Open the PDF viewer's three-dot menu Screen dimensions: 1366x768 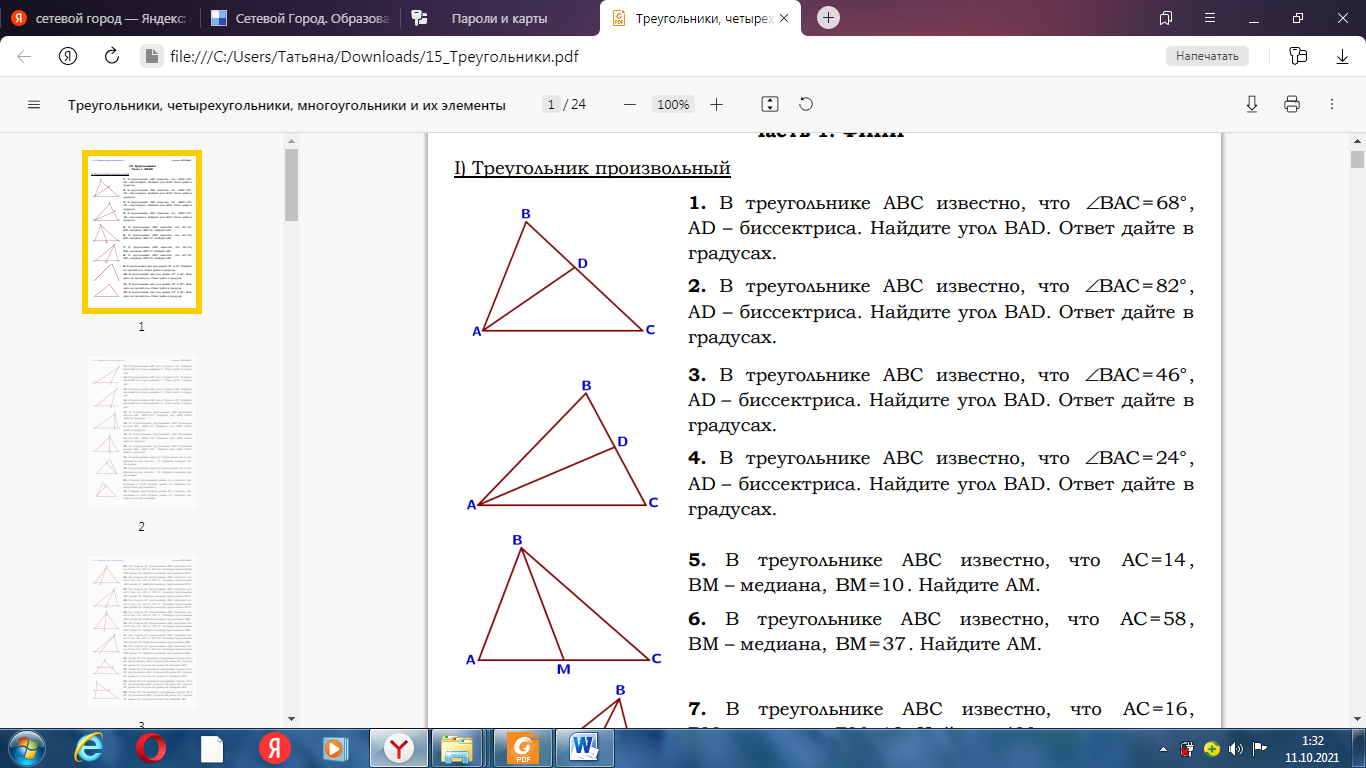(1332, 104)
